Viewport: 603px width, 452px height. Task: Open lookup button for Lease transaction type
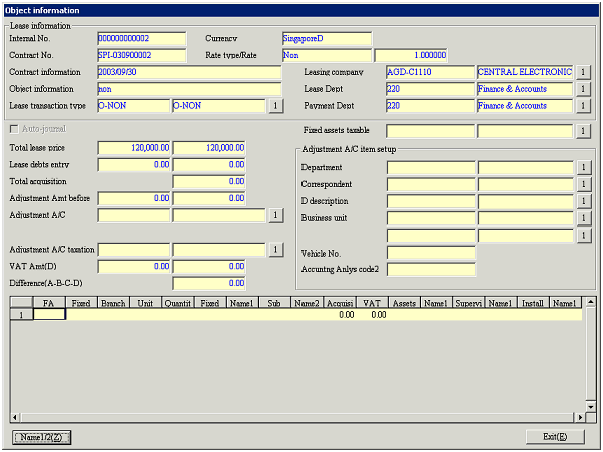(275, 106)
